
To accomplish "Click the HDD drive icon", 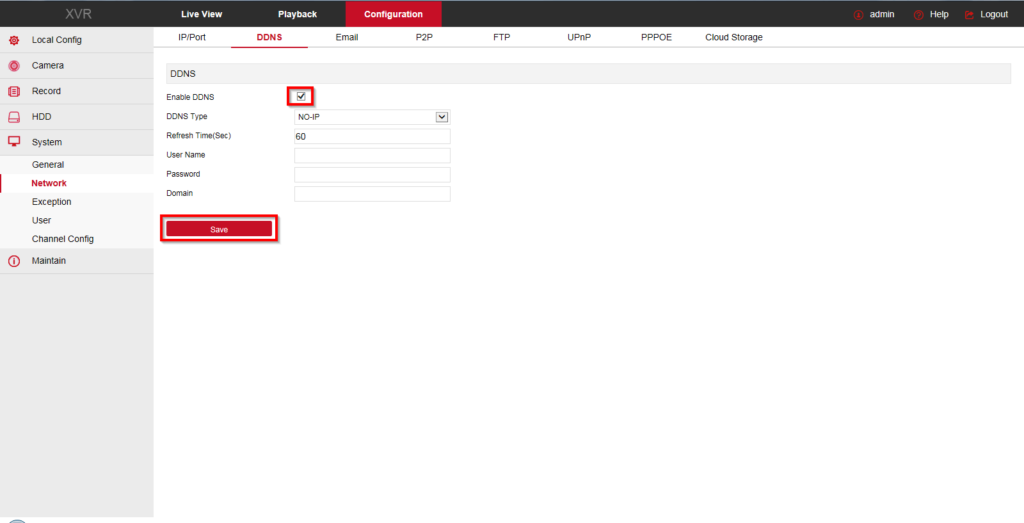I will point(14,117).
